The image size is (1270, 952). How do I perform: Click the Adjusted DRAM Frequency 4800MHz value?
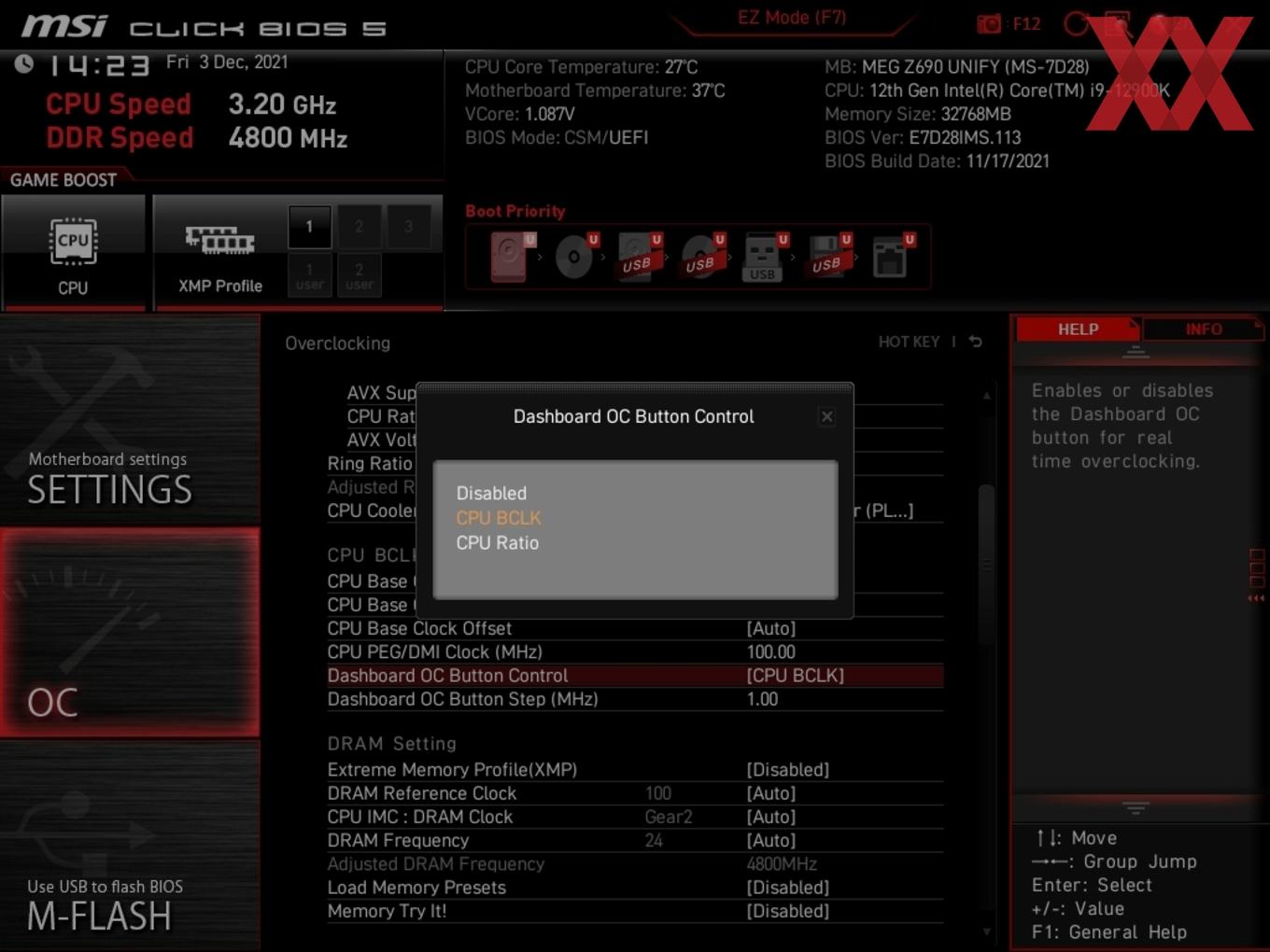782,864
